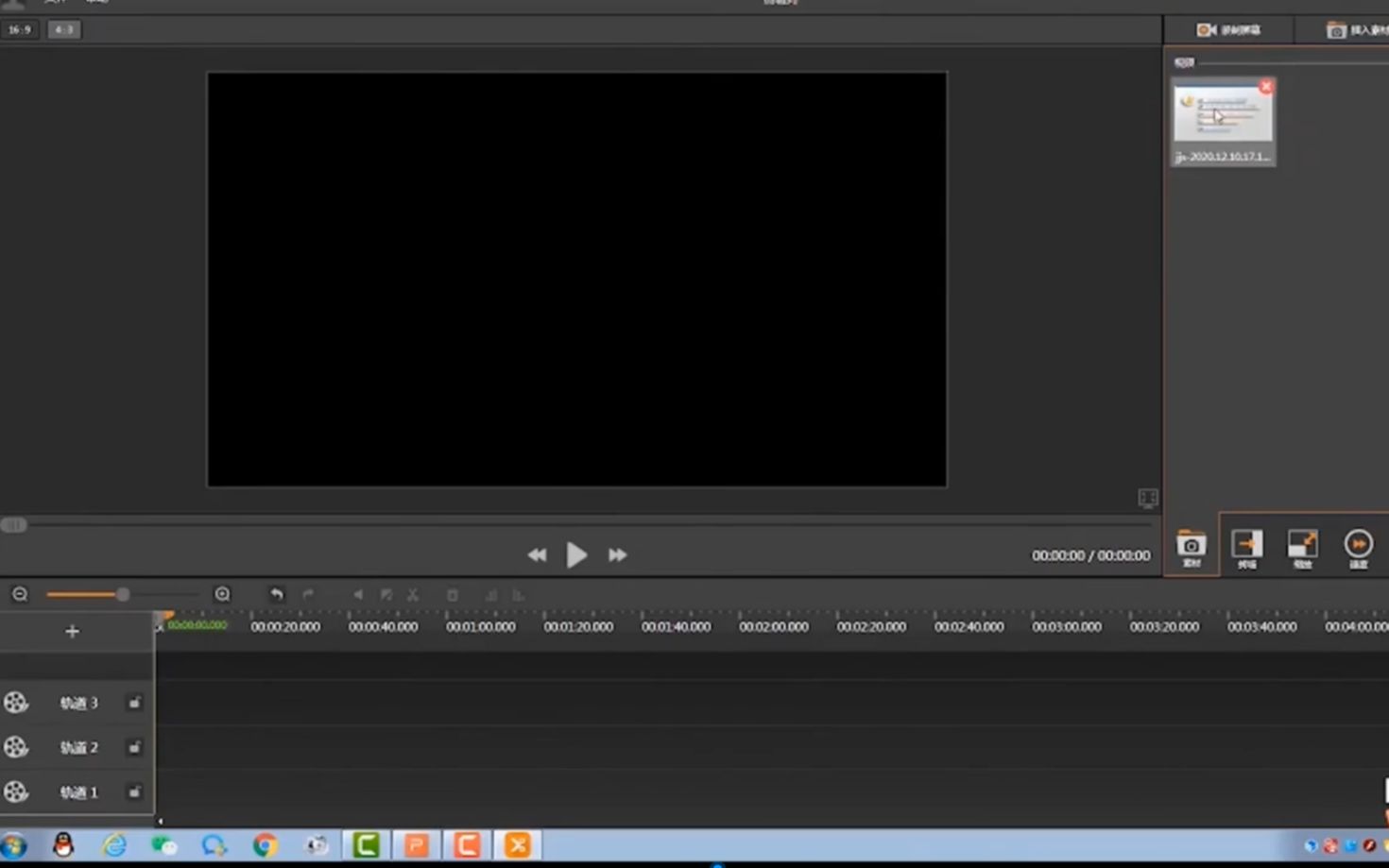The width and height of the screenshot is (1389, 868).
Task: Click the 00:00:00 / 00:00:00 time readout
Action: click(1091, 555)
